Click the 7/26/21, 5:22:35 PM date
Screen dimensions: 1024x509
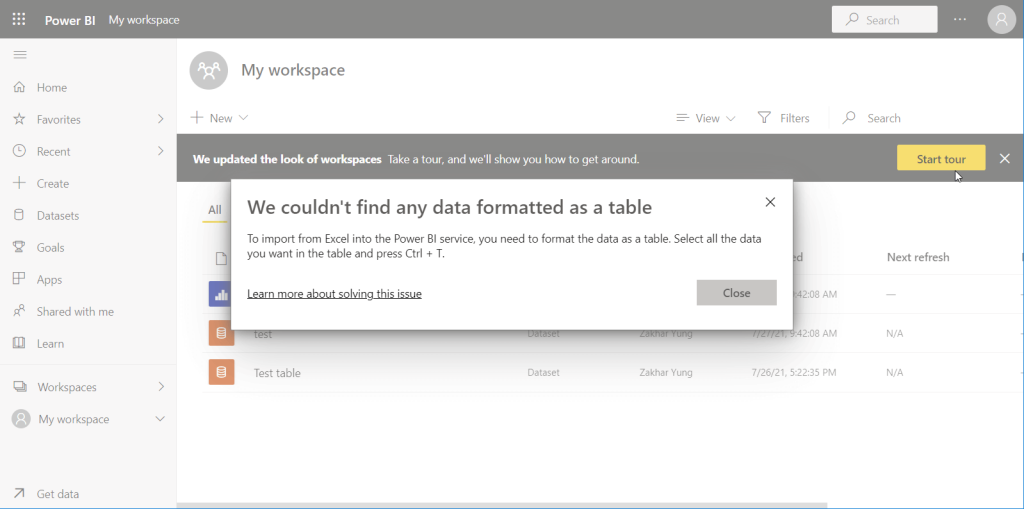(x=793, y=372)
